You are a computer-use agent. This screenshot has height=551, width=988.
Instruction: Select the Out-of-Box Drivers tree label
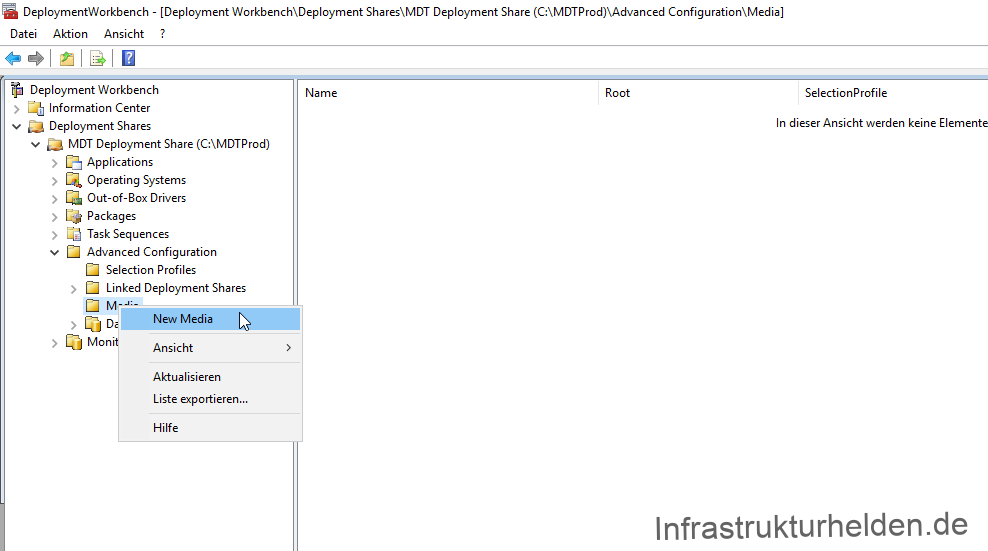click(x=137, y=198)
